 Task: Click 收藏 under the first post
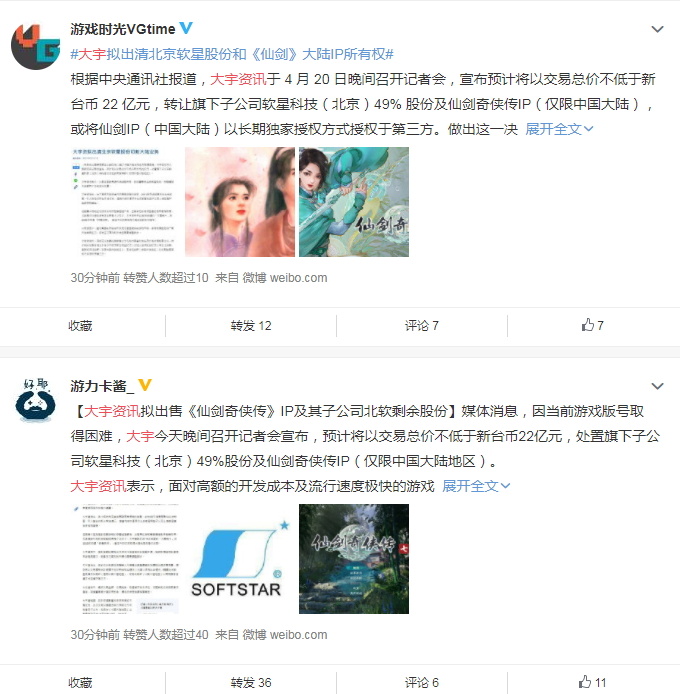coord(80,325)
